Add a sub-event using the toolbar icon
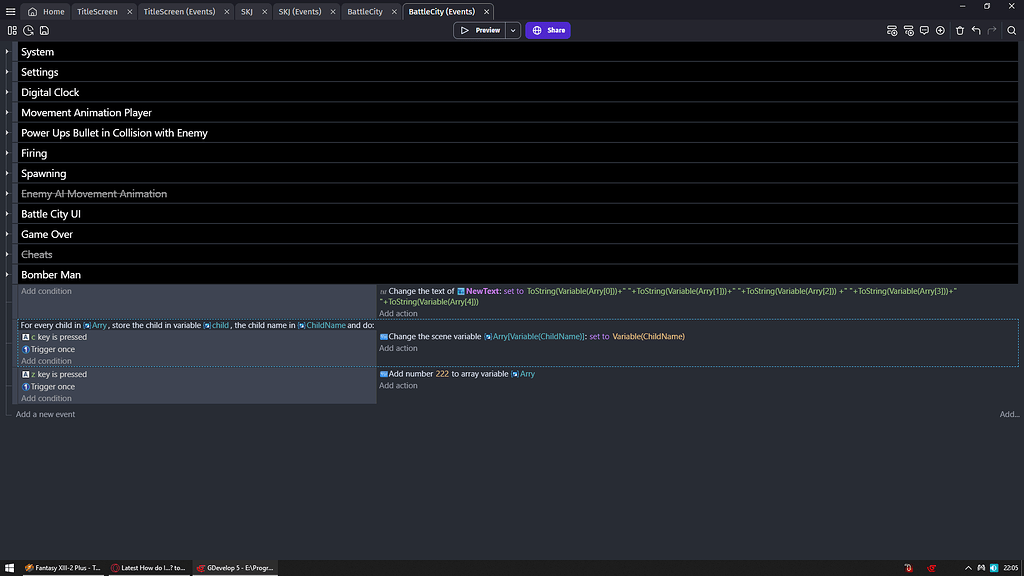The height and width of the screenshot is (576, 1024). pyautogui.click(x=909, y=30)
